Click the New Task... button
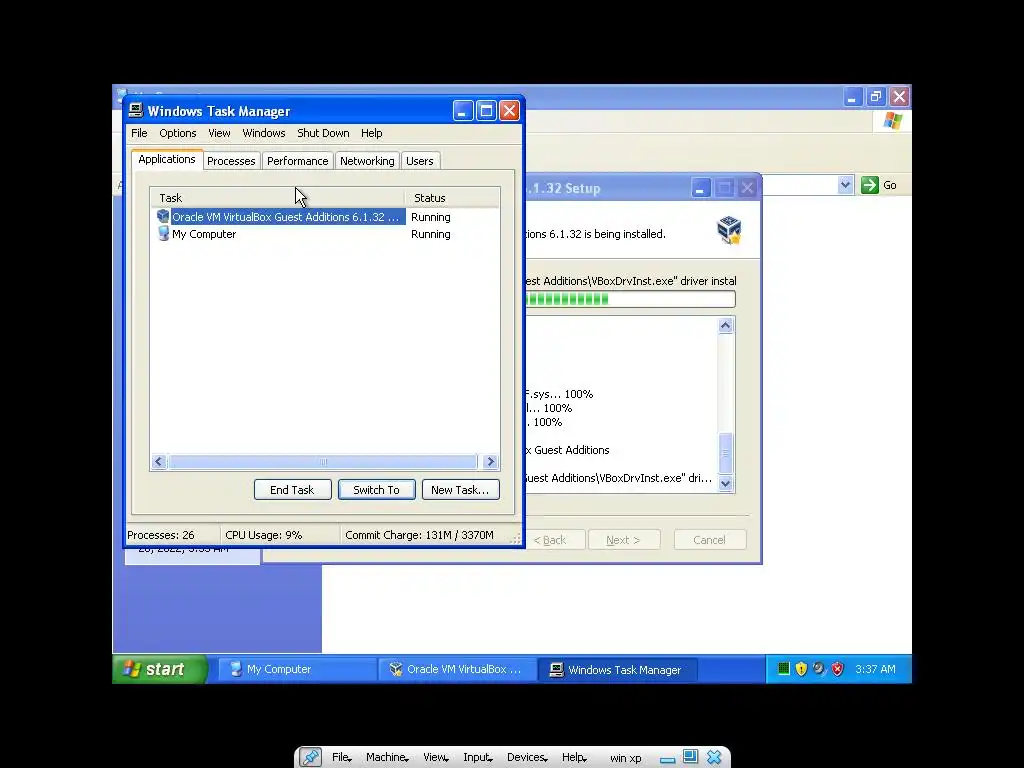This screenshot has height=768, width=1024. coord(460,490)
